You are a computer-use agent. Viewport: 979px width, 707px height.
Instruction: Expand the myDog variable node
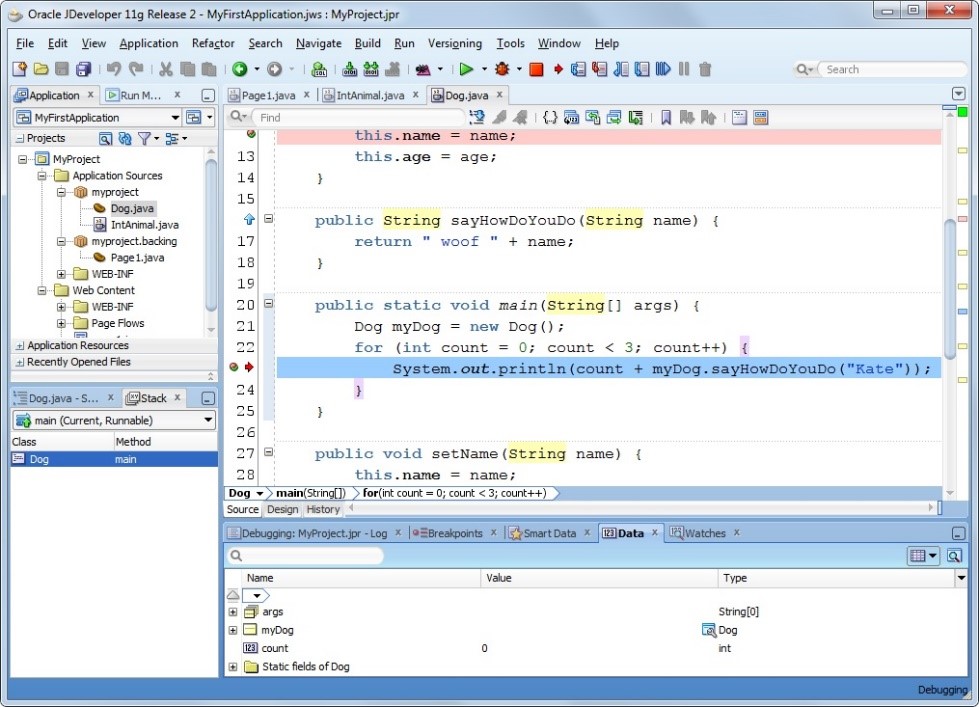pyautogui.click(x=233, y=630)
